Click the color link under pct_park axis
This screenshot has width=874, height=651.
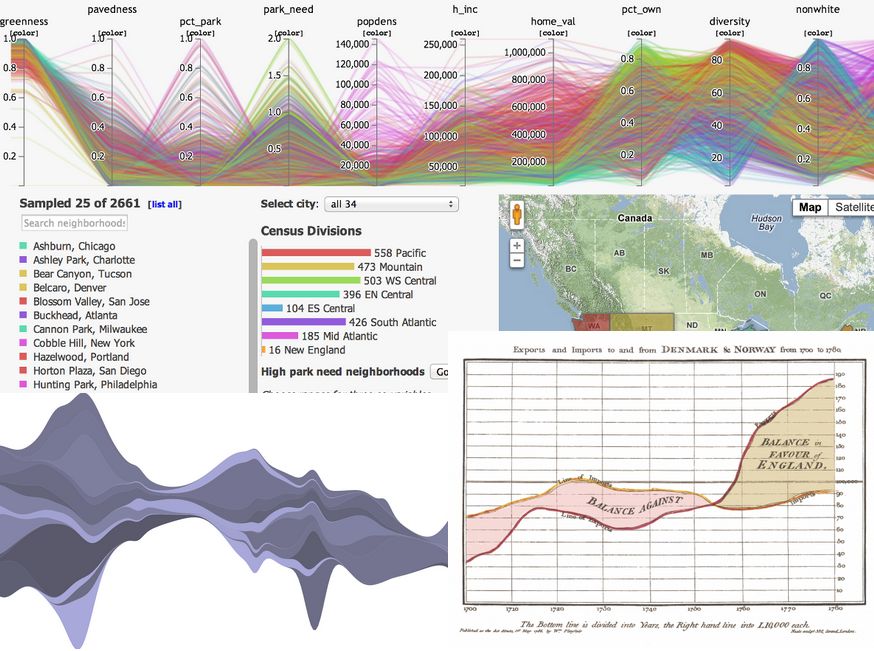point(200,33)
